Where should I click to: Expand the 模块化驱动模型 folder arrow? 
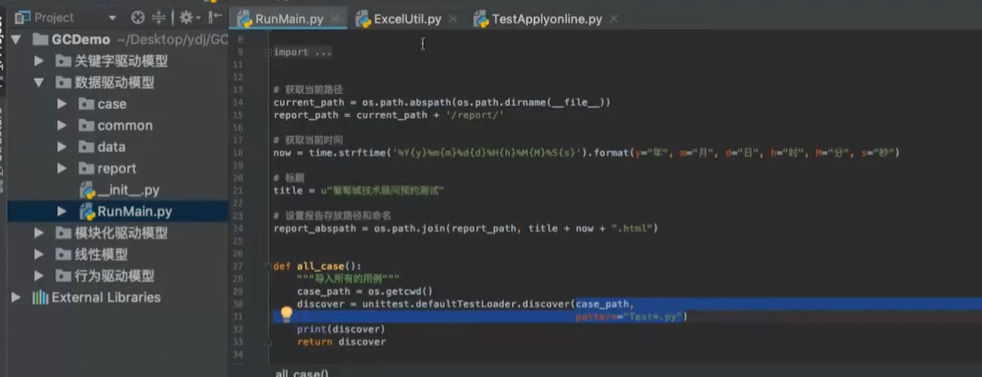39,233
